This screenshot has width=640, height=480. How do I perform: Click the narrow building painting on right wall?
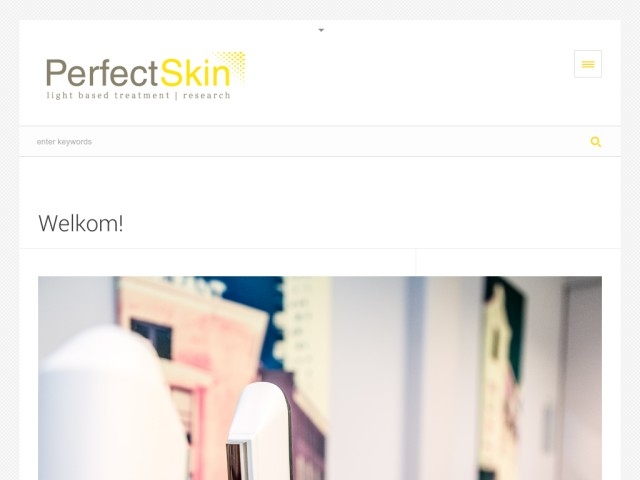coord(501,378)
